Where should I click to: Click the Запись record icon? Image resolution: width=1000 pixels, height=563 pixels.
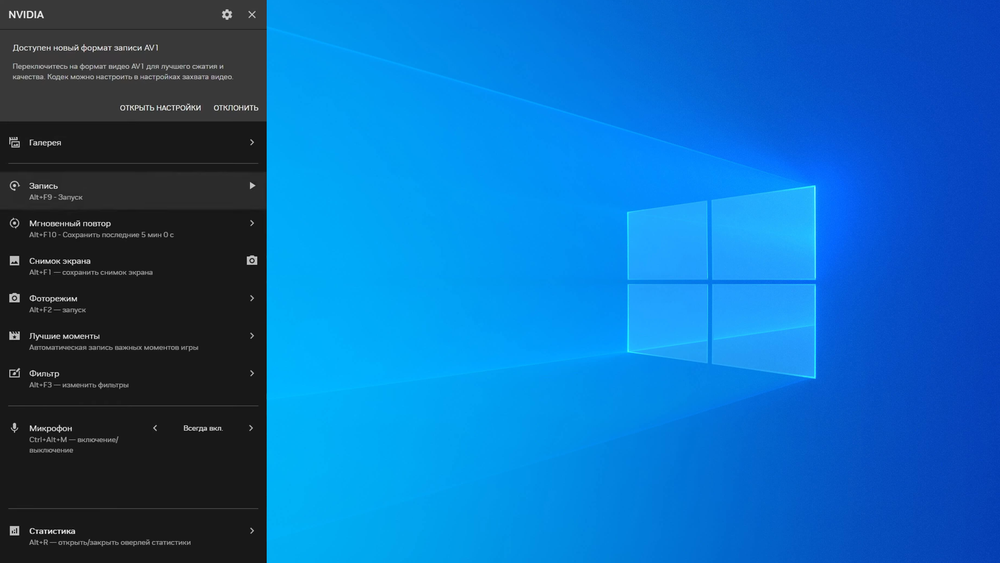(x=14, y=186)
